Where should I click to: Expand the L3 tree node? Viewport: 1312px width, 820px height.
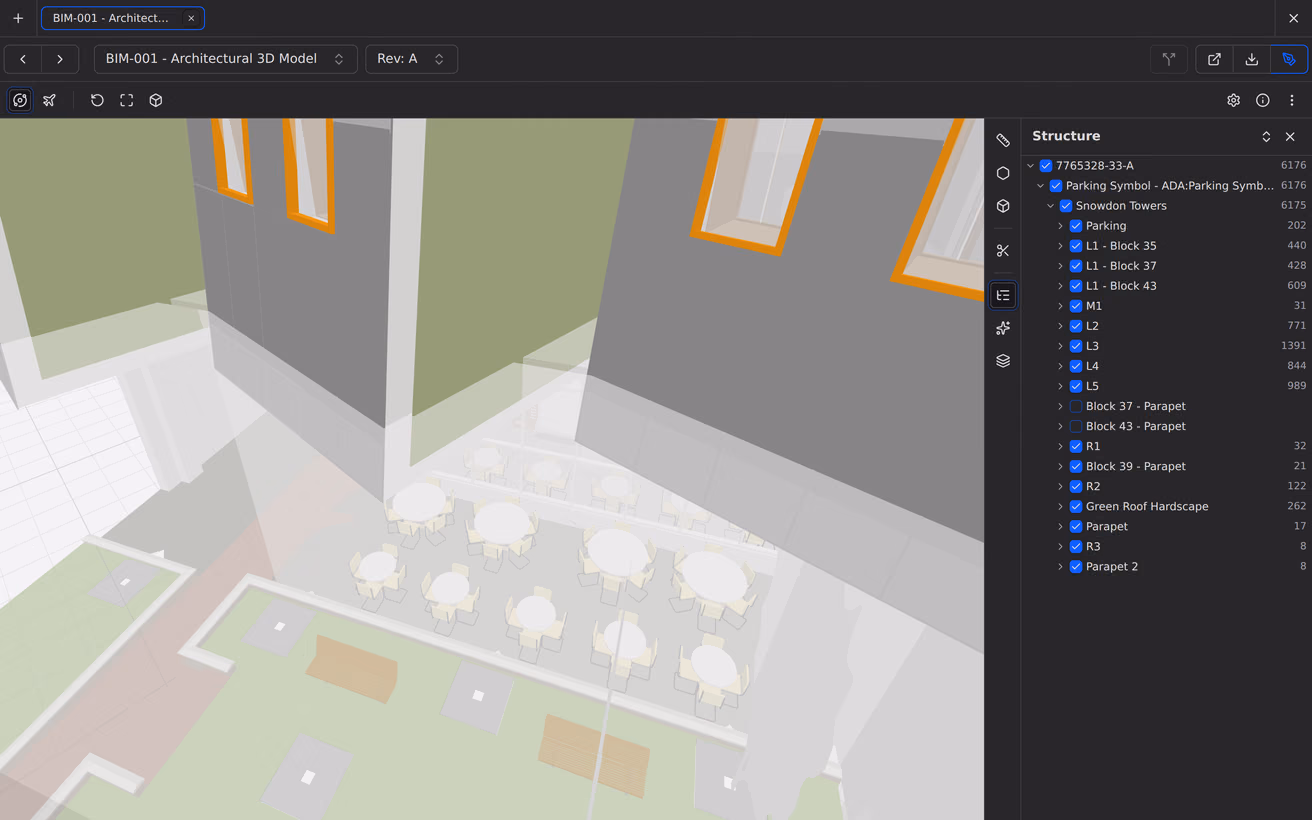click(1061, 346)
